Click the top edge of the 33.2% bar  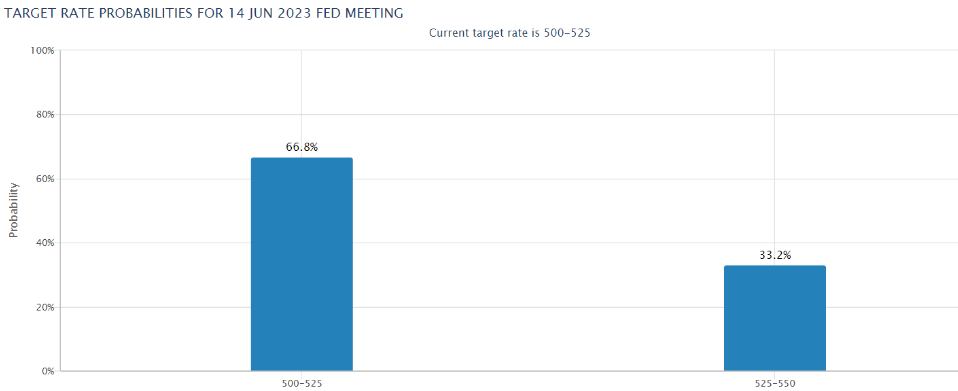click(x=775, y=266)
